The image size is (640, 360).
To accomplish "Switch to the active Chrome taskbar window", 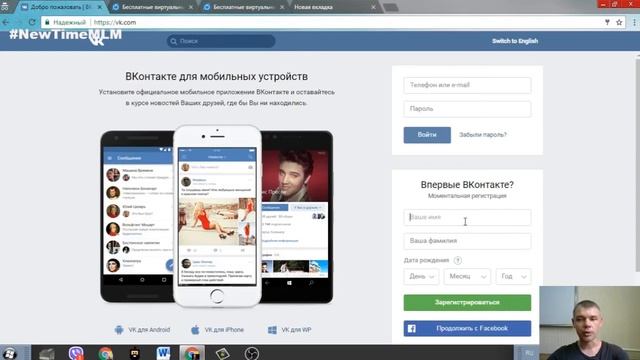I will pos(192,353).
